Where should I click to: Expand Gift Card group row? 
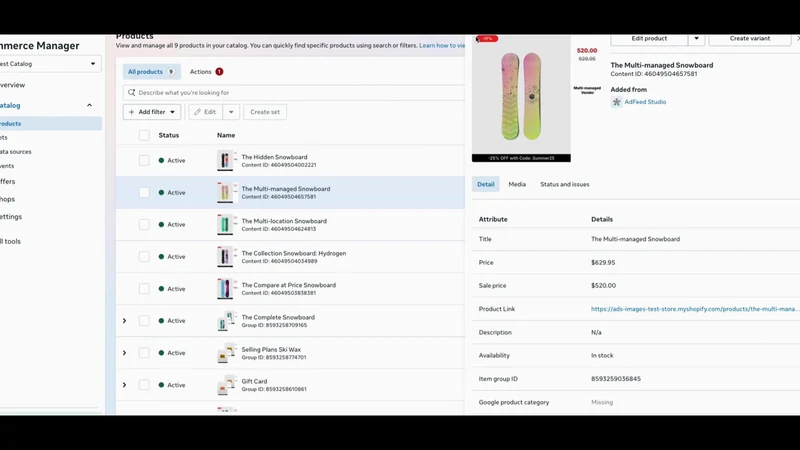pyautogui.click(x=124, y=385)
